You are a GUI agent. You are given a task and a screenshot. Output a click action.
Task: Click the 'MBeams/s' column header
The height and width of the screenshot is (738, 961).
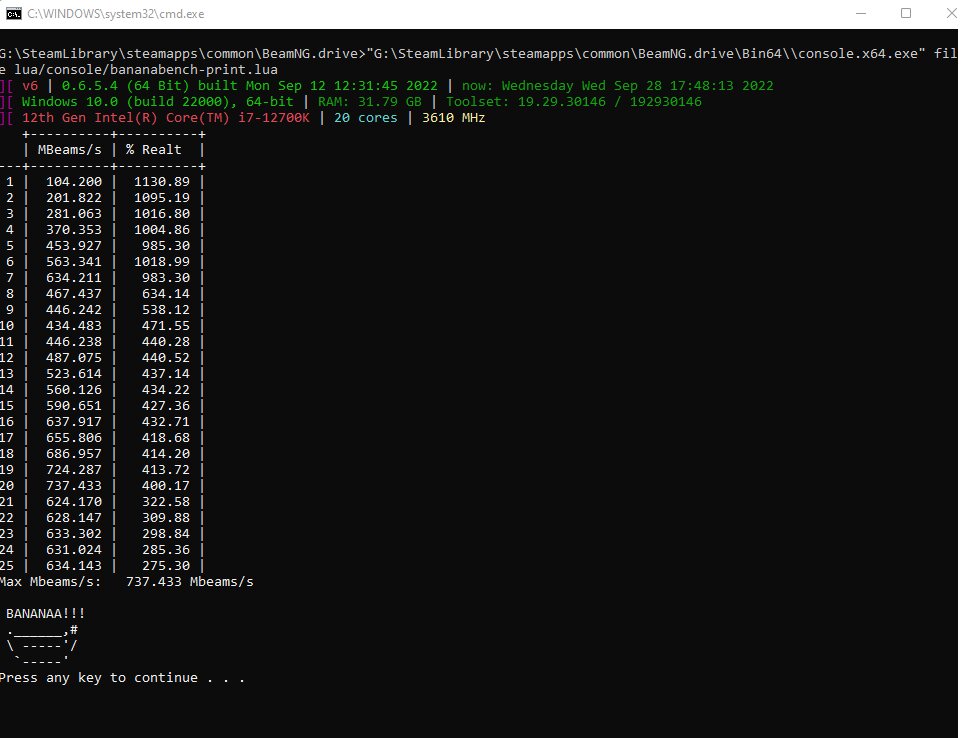[x=69, y=150]
